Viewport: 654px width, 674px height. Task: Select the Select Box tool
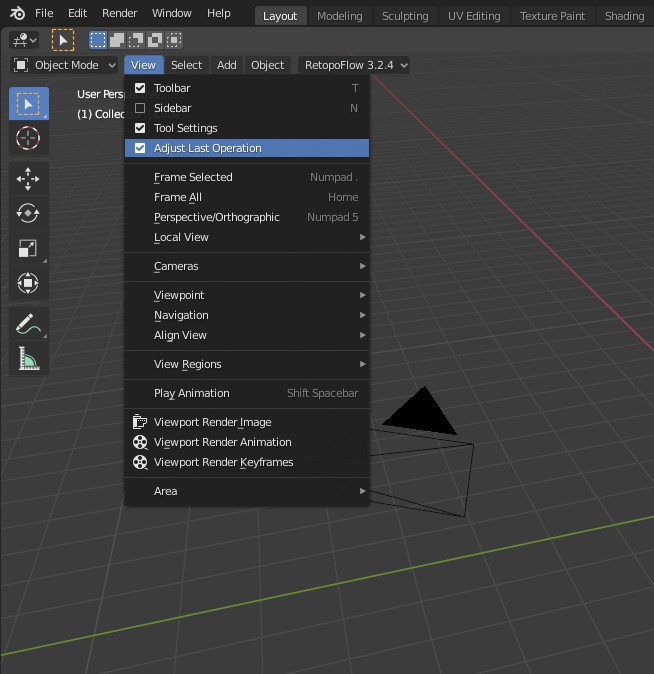point(28,104)
